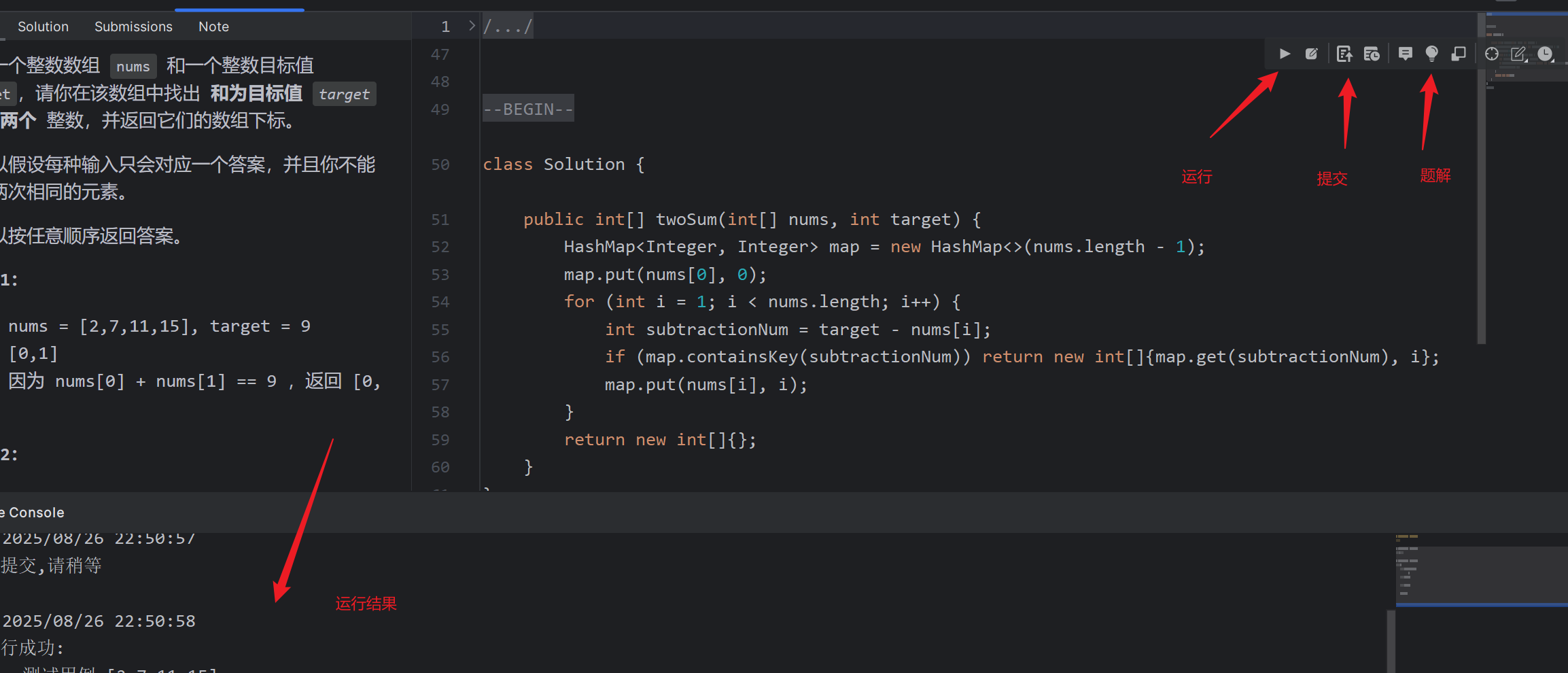Image resolution: width=1568 pixels, height=673 pixels.
Task: View solution hints with the lightbulb icon
Action: pos(1431,54)
